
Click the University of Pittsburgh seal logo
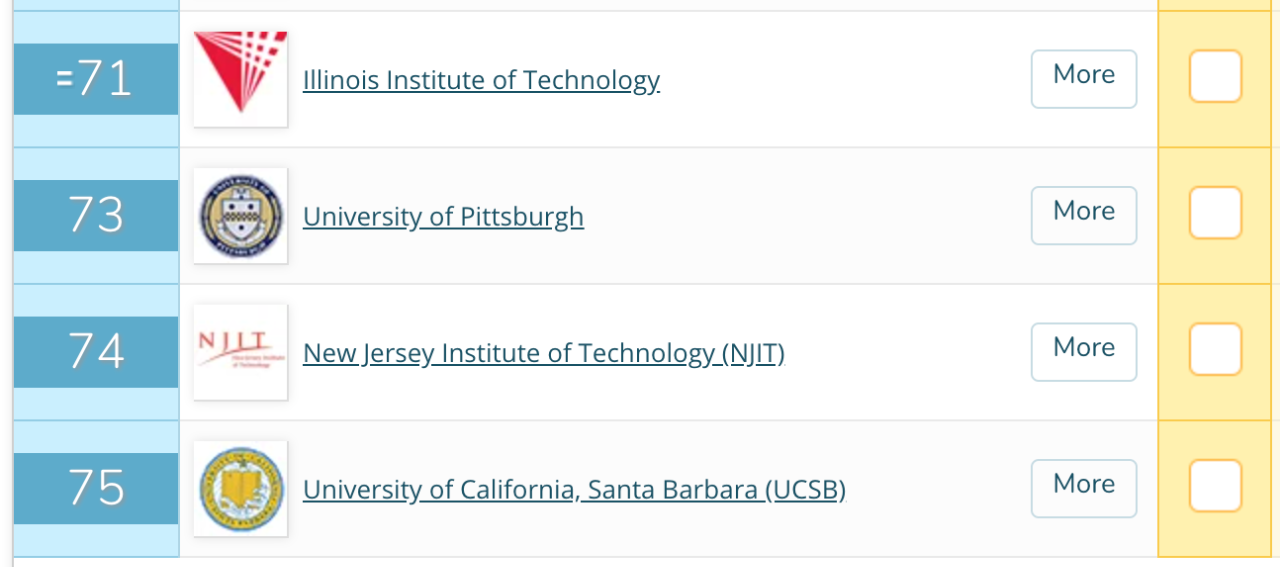point(240,216)
